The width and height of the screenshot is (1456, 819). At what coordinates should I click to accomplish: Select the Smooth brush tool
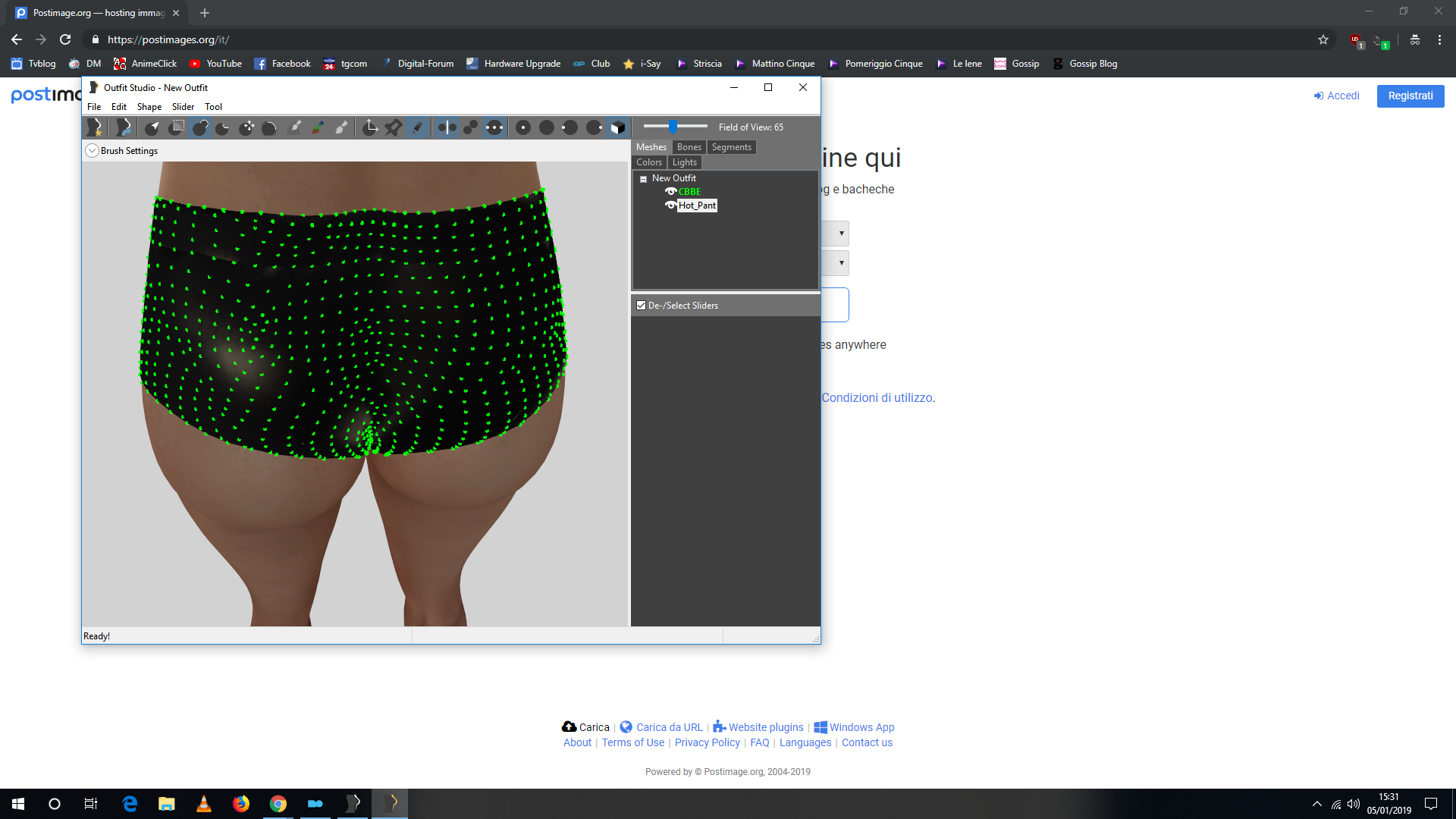269,127
